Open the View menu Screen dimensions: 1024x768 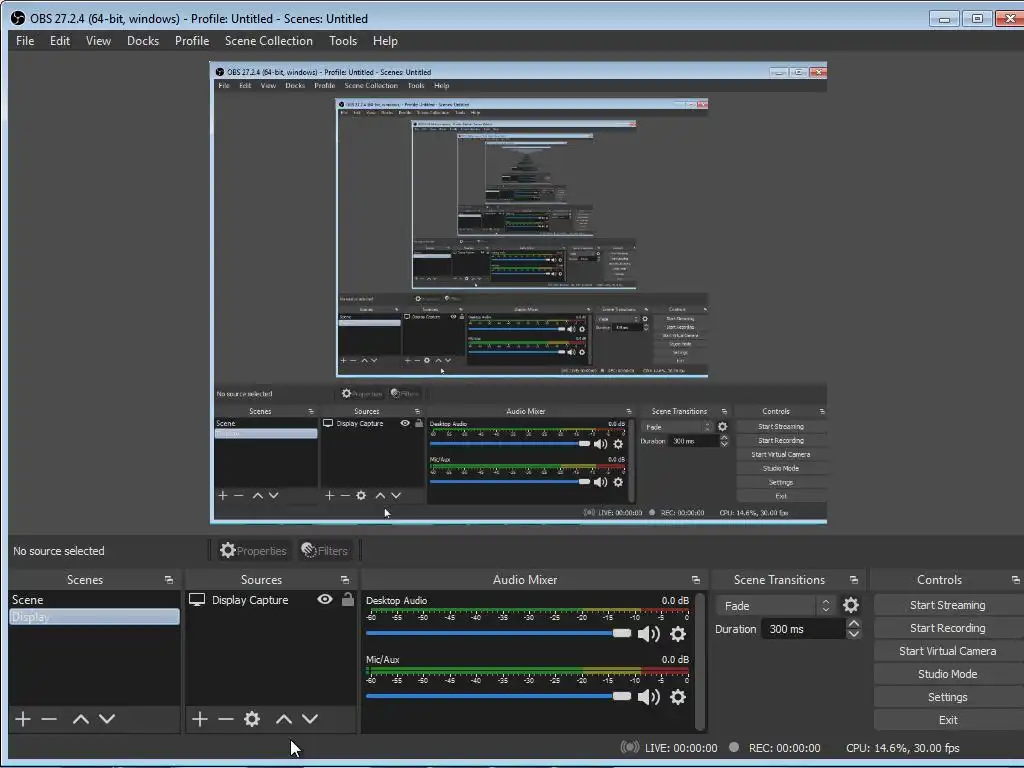99,40
